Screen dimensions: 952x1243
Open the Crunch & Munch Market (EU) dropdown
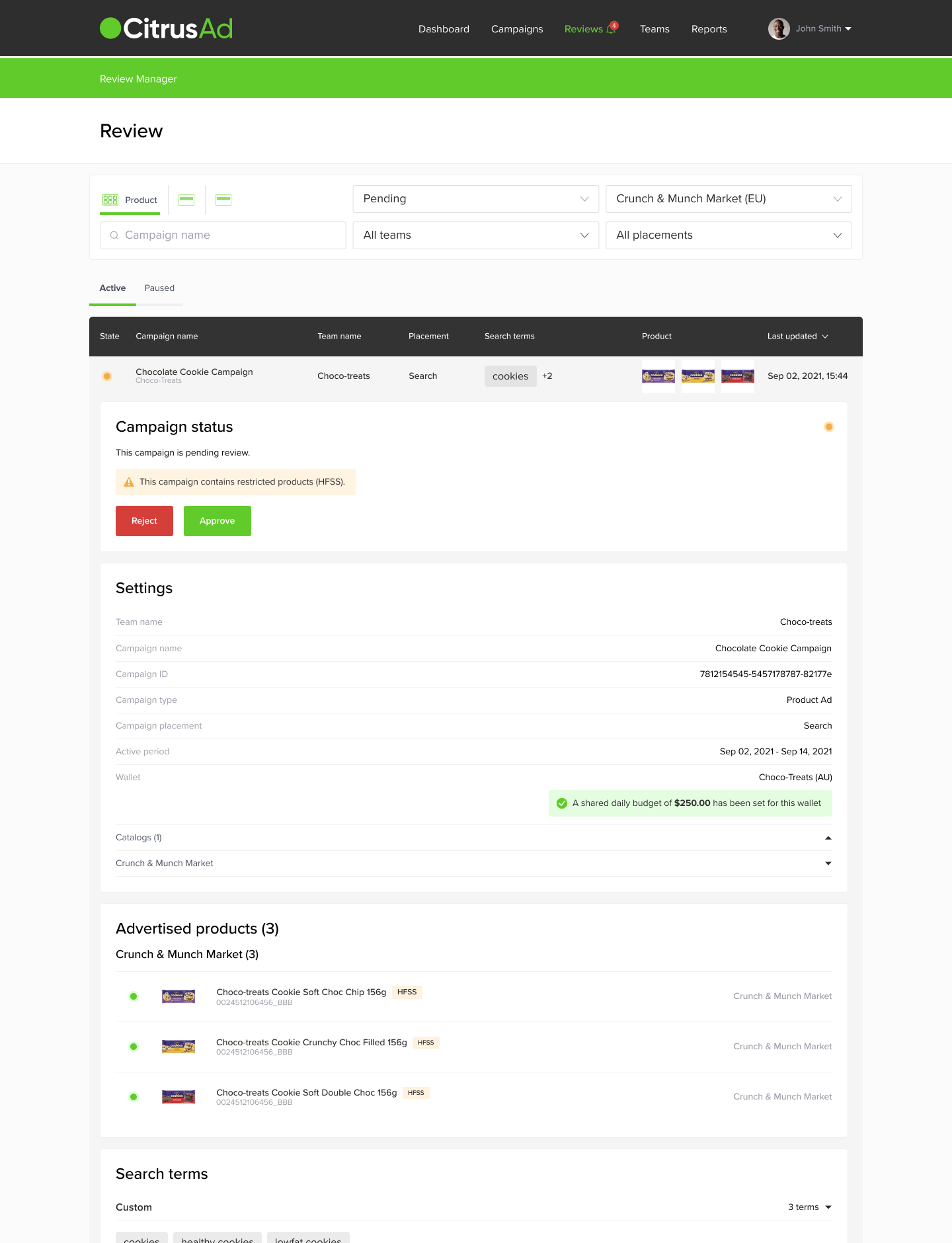(729, 199)
